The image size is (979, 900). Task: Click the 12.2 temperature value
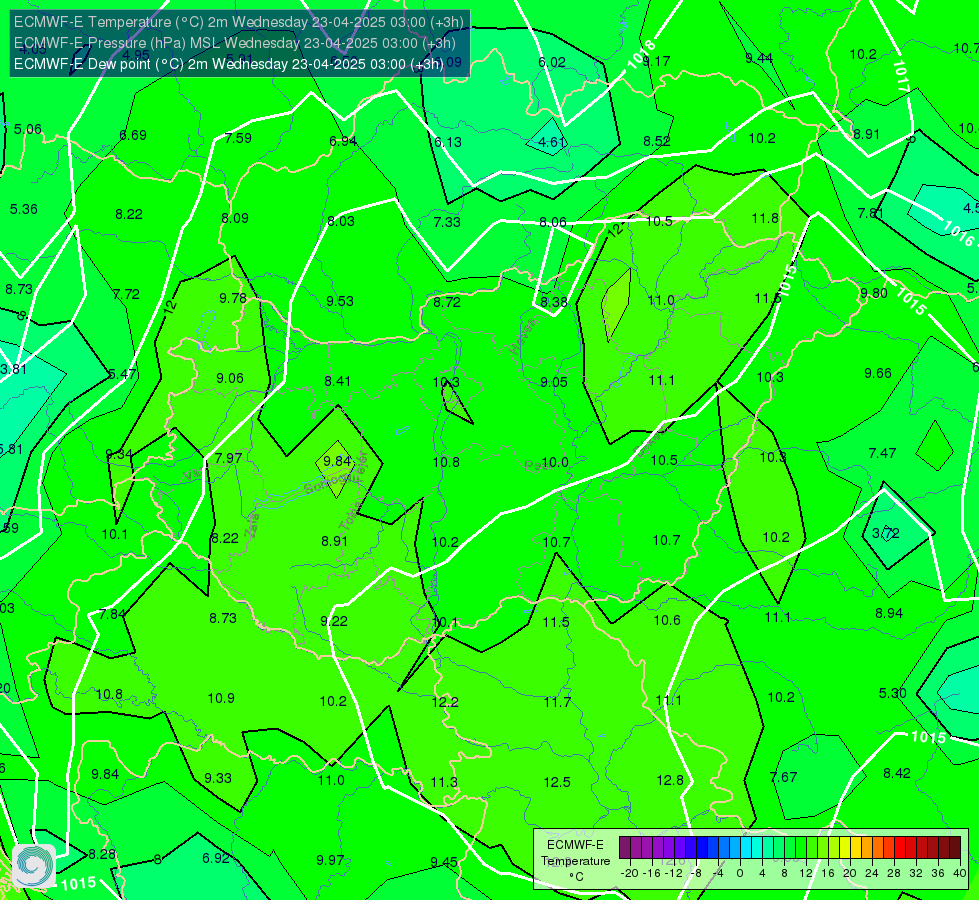pyautogui.click(x=445, y=702)
